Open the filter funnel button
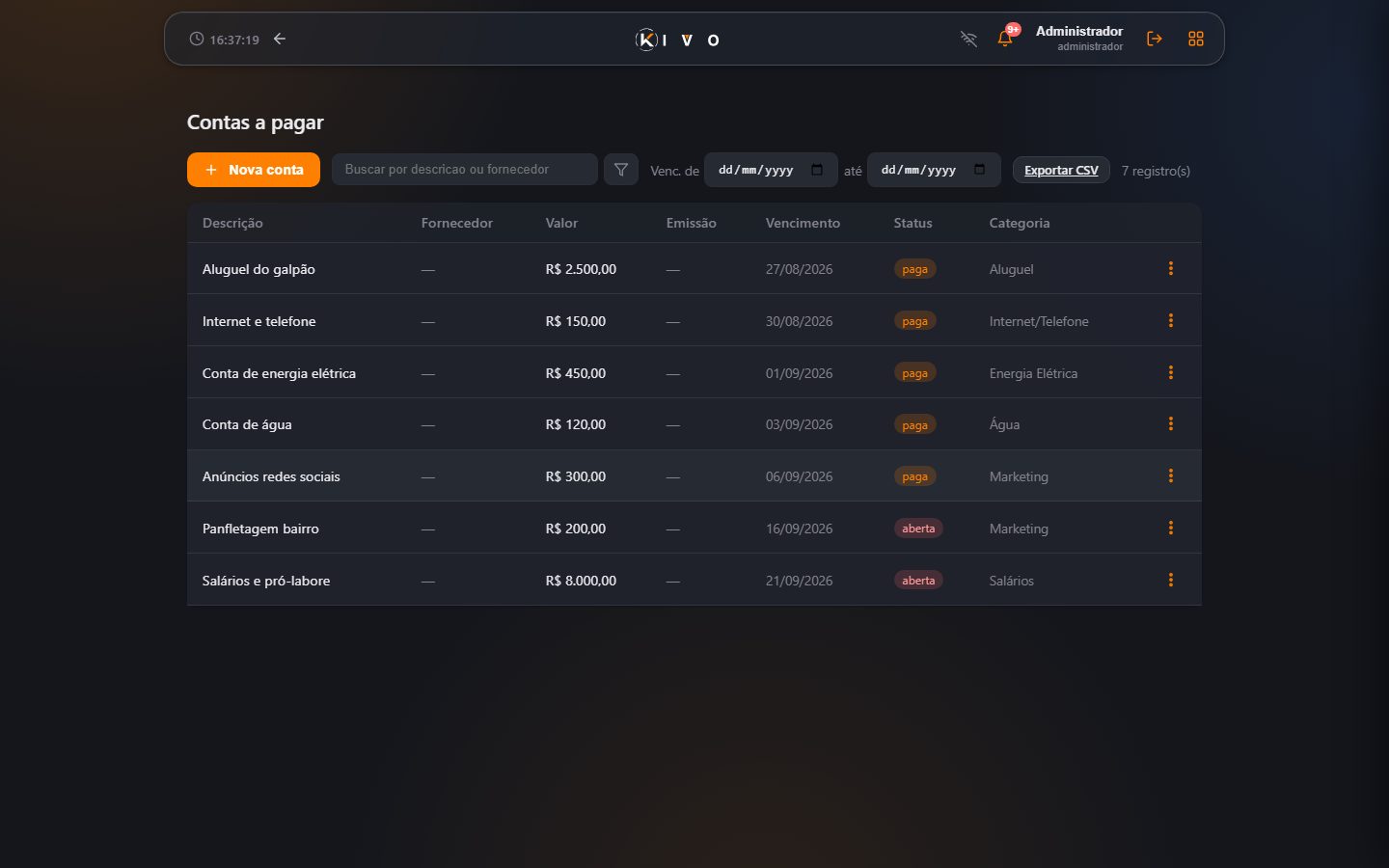 [x=621, y=170]
